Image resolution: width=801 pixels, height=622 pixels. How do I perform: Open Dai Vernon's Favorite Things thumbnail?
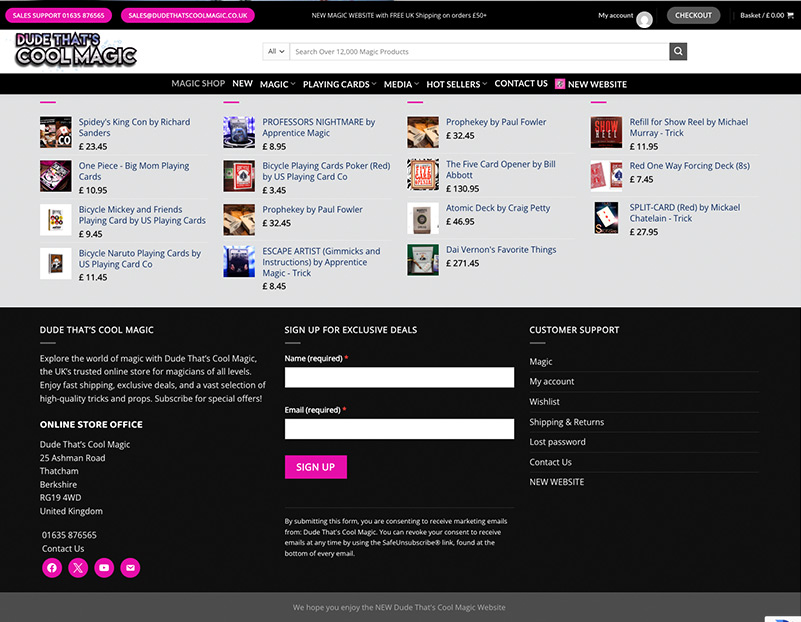(x=423, y=260)
